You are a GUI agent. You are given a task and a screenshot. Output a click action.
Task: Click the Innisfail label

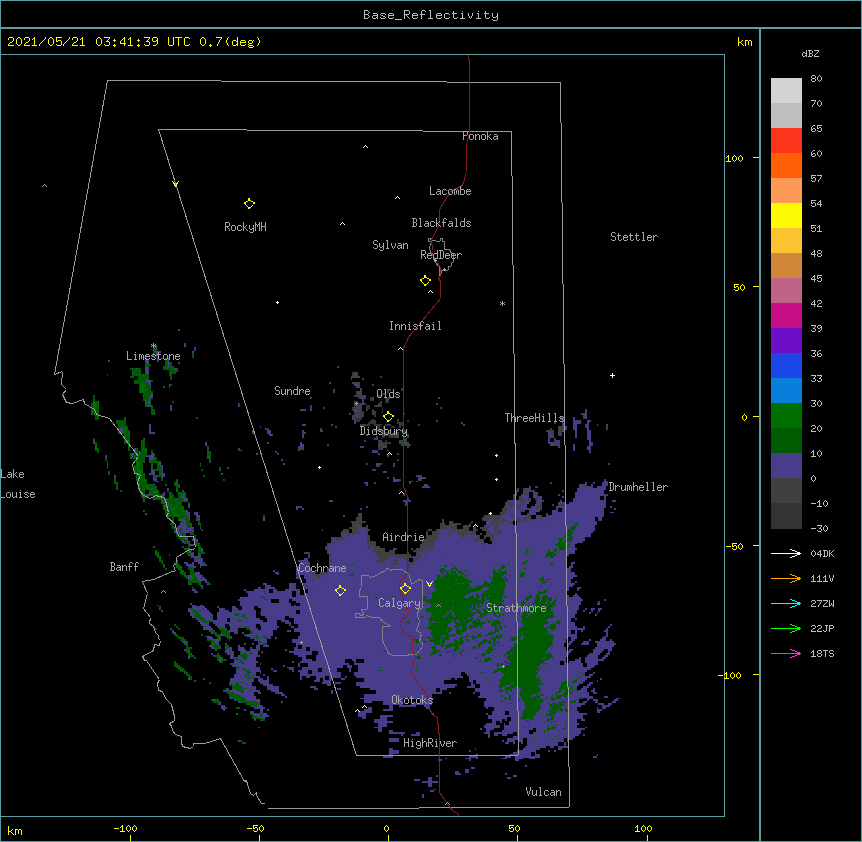point(415,326)
